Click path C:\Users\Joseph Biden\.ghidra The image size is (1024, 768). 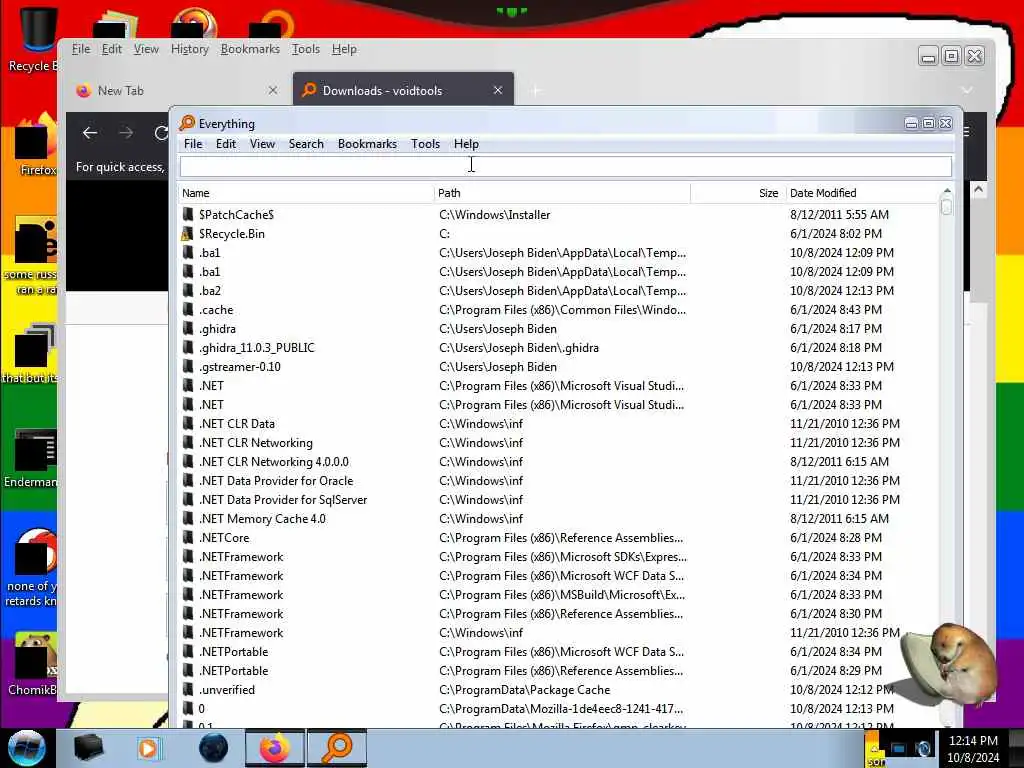519,347
